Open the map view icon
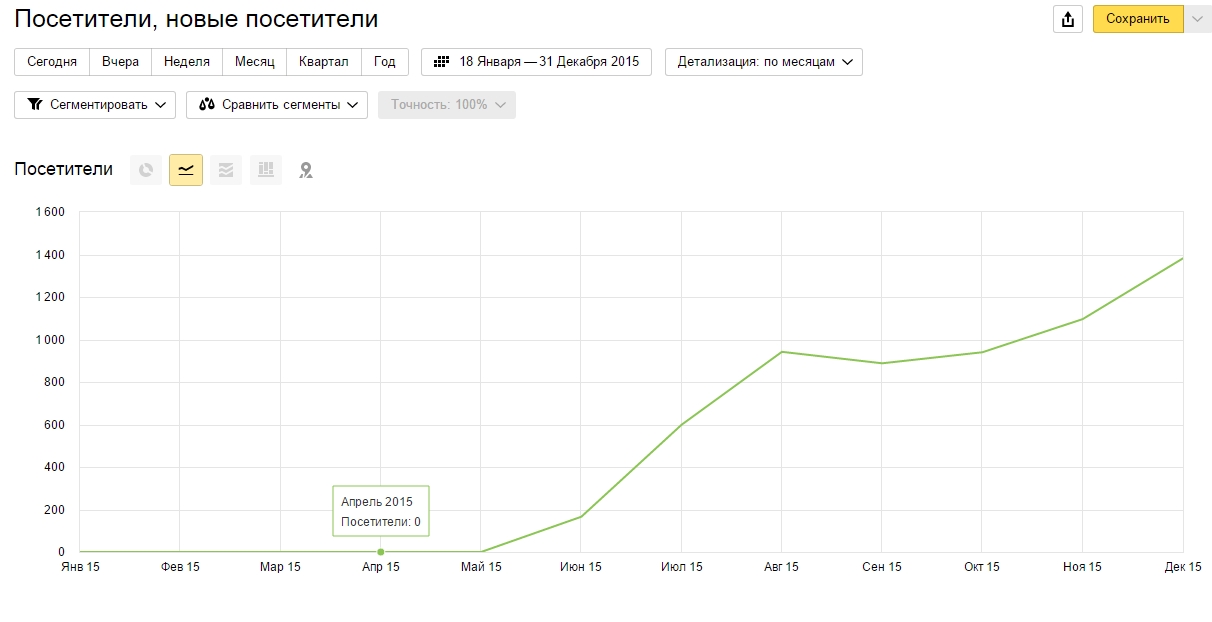This screenshot has height=622, width=1212. tap(306, 170)
